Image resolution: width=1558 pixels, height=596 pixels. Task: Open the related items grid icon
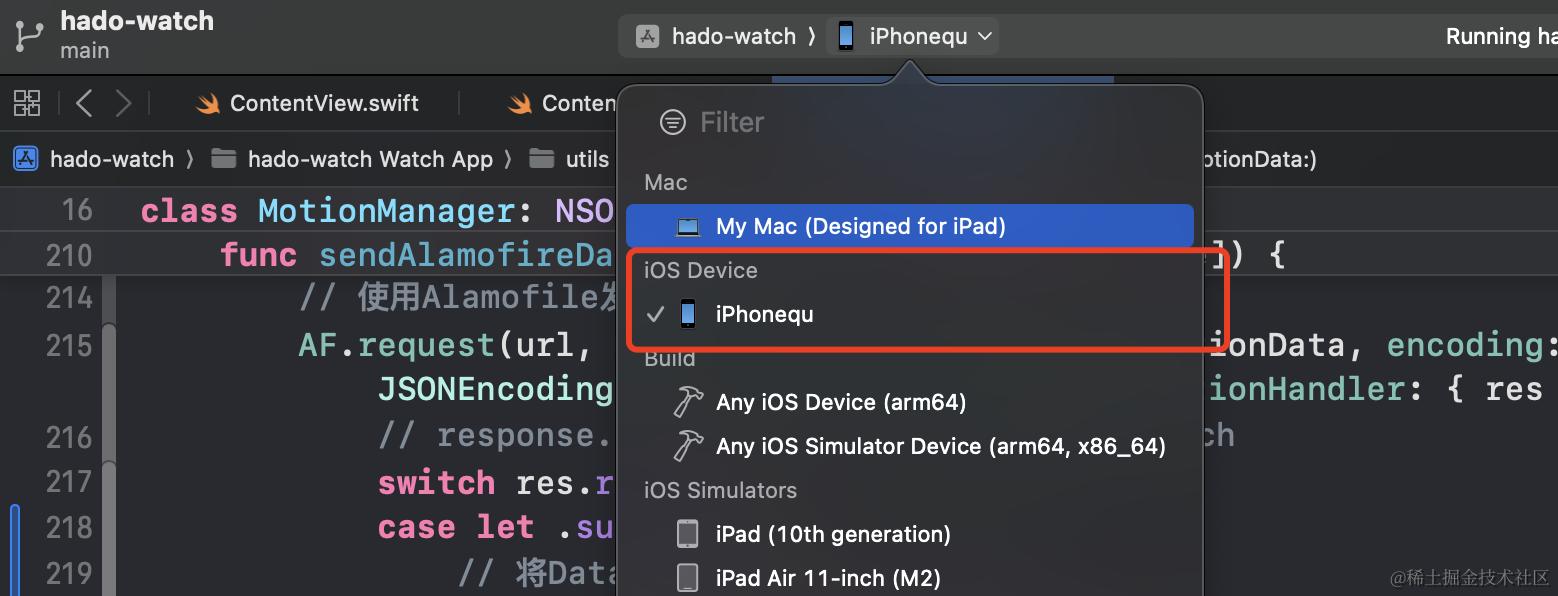(27, 103)
